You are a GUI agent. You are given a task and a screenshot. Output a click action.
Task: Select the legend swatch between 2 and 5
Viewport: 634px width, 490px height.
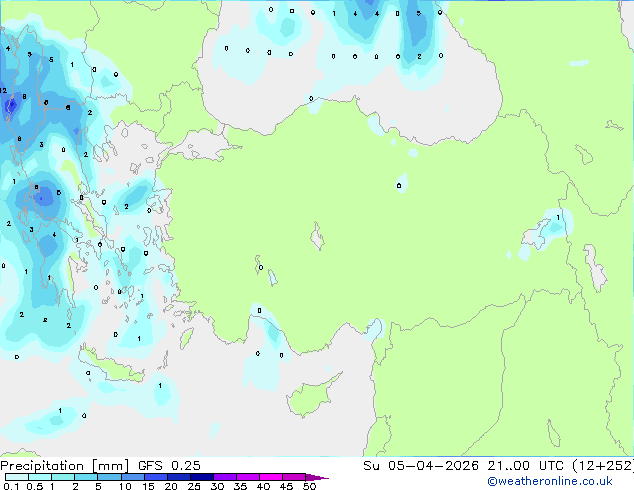click(x=86, y=477)
